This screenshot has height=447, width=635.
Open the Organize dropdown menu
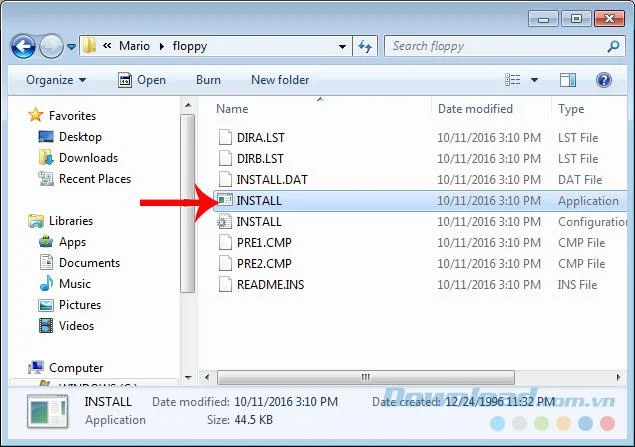[56, 80]
